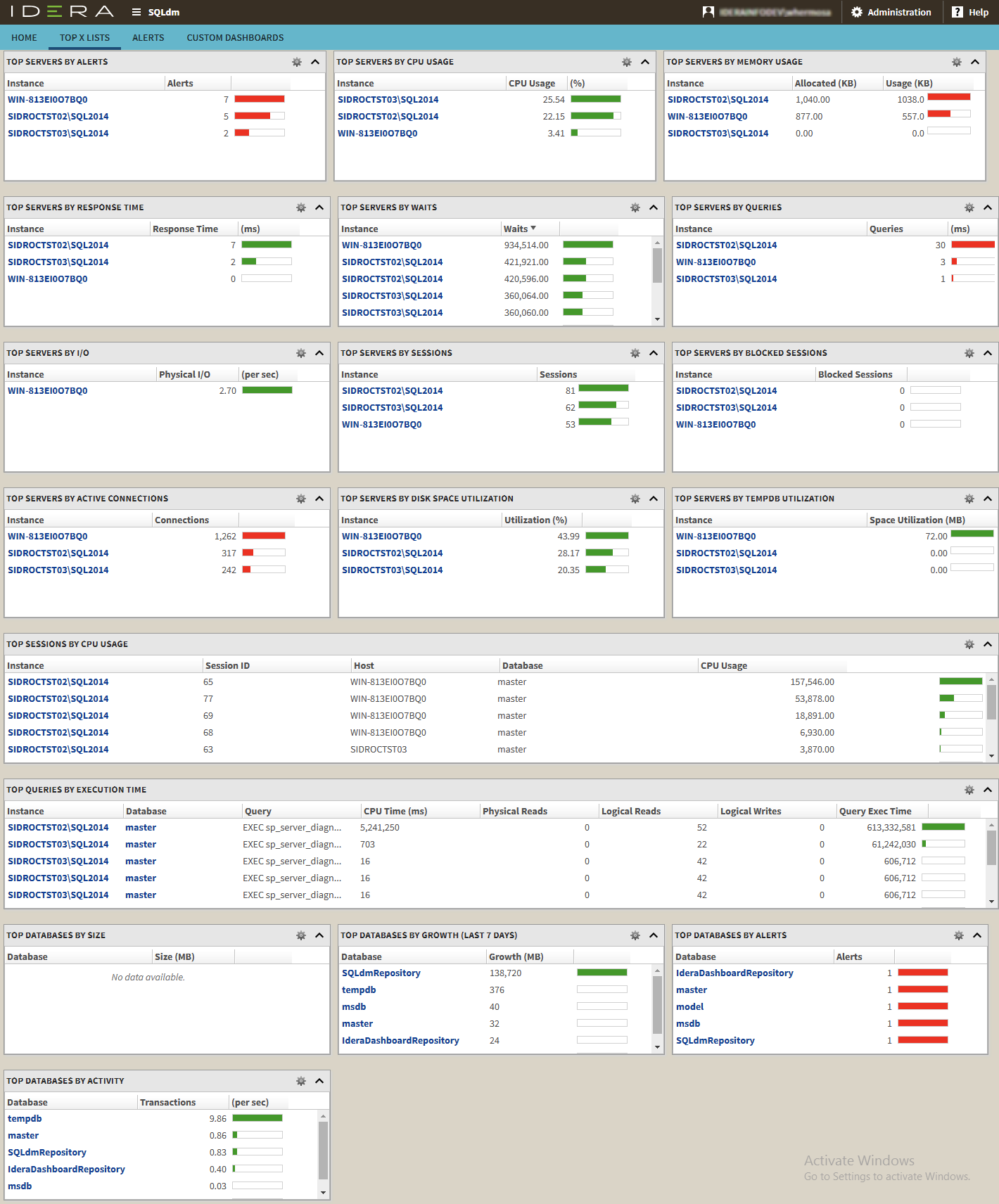
Task: Open the CUSTOM DASHBOARDS tab
Action: click(x=236, y=38)
